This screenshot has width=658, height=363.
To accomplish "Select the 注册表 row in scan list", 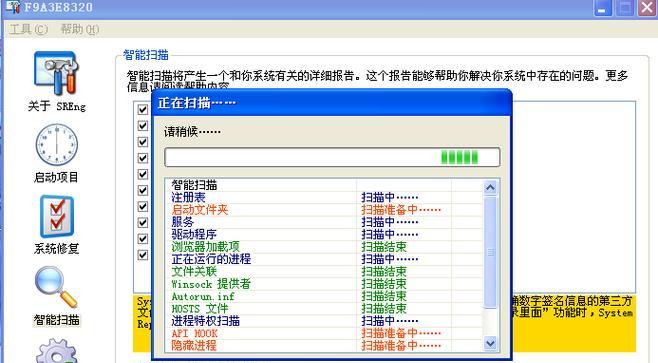I will (x=324, y=197).
